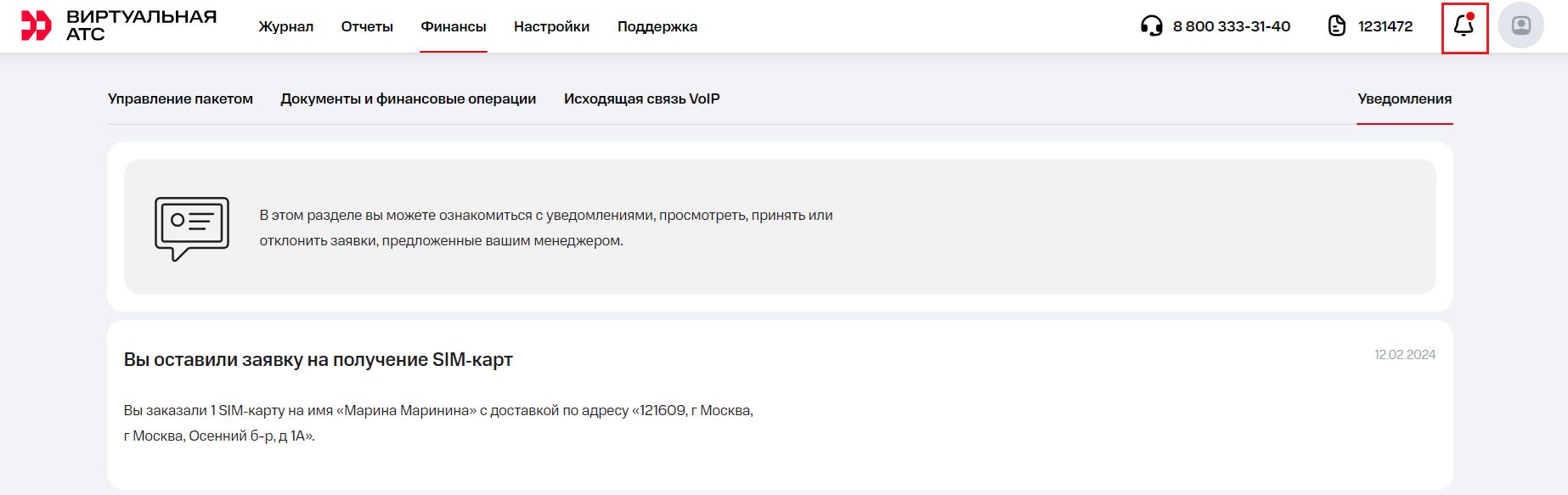1568x495 pixels.
Task: Open the Журнал menu
Action: 286,26
